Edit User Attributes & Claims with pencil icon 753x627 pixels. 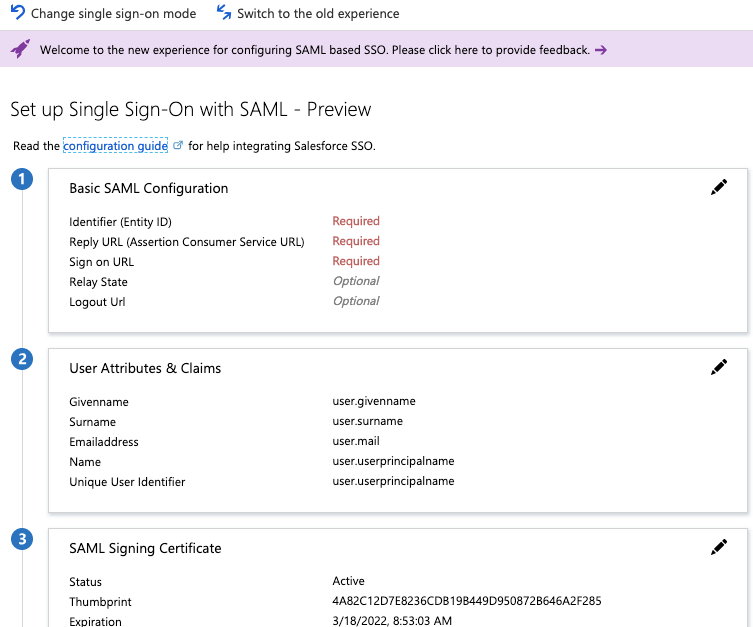click(x=719, y=367)
